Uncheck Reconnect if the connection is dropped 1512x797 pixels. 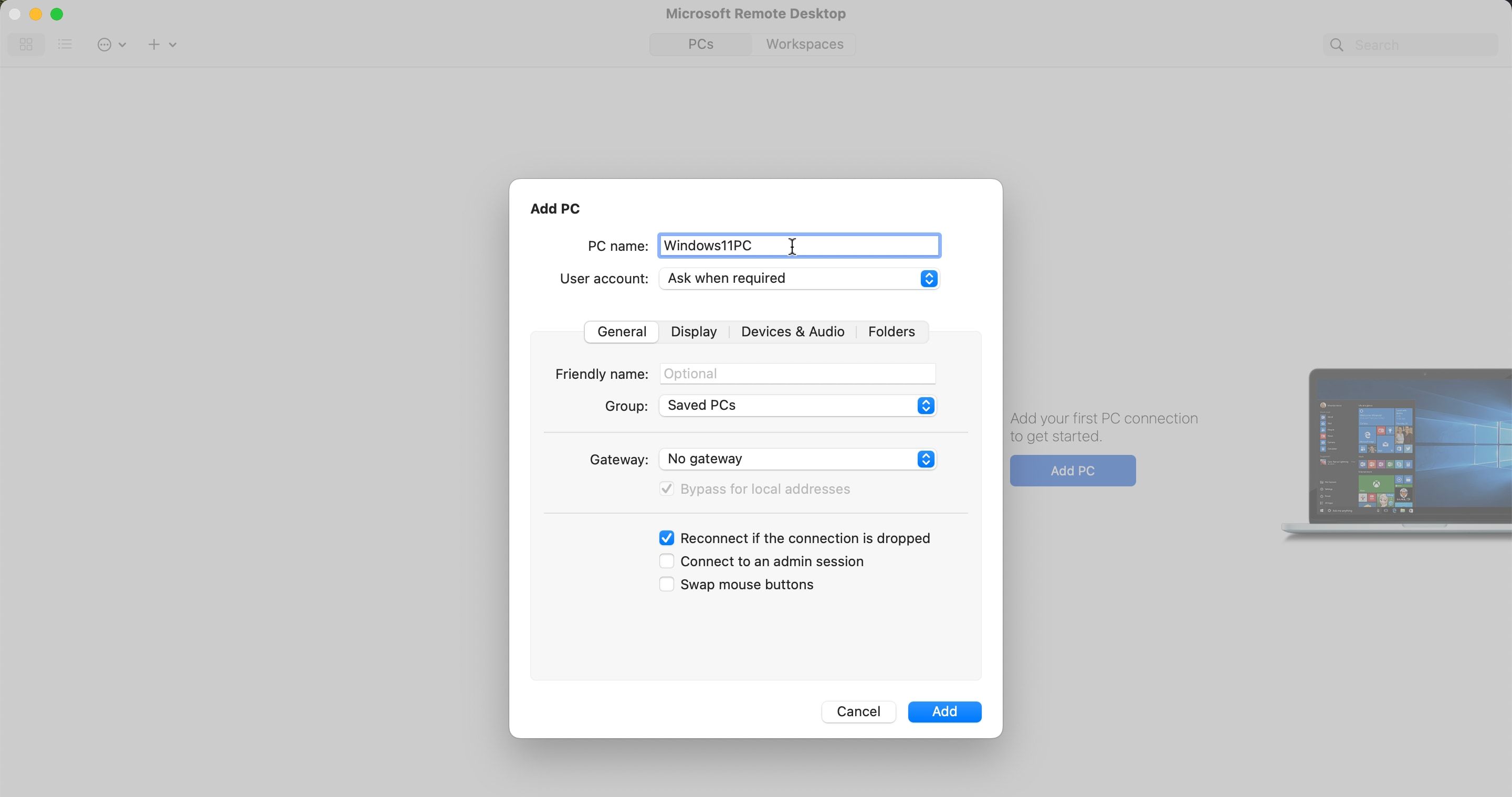tap(666, 538)
